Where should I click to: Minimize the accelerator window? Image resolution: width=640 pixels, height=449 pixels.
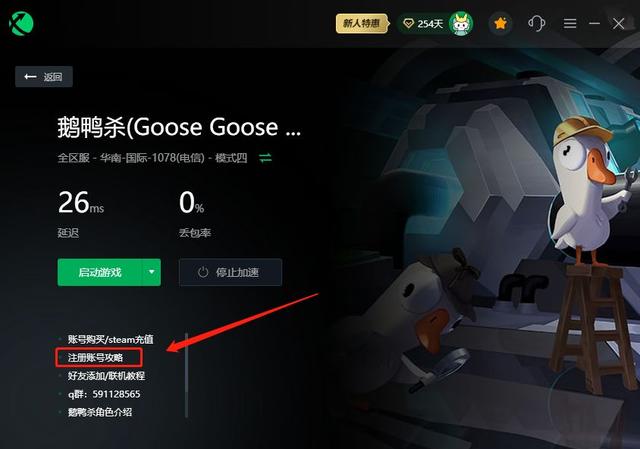coord(594,23)
